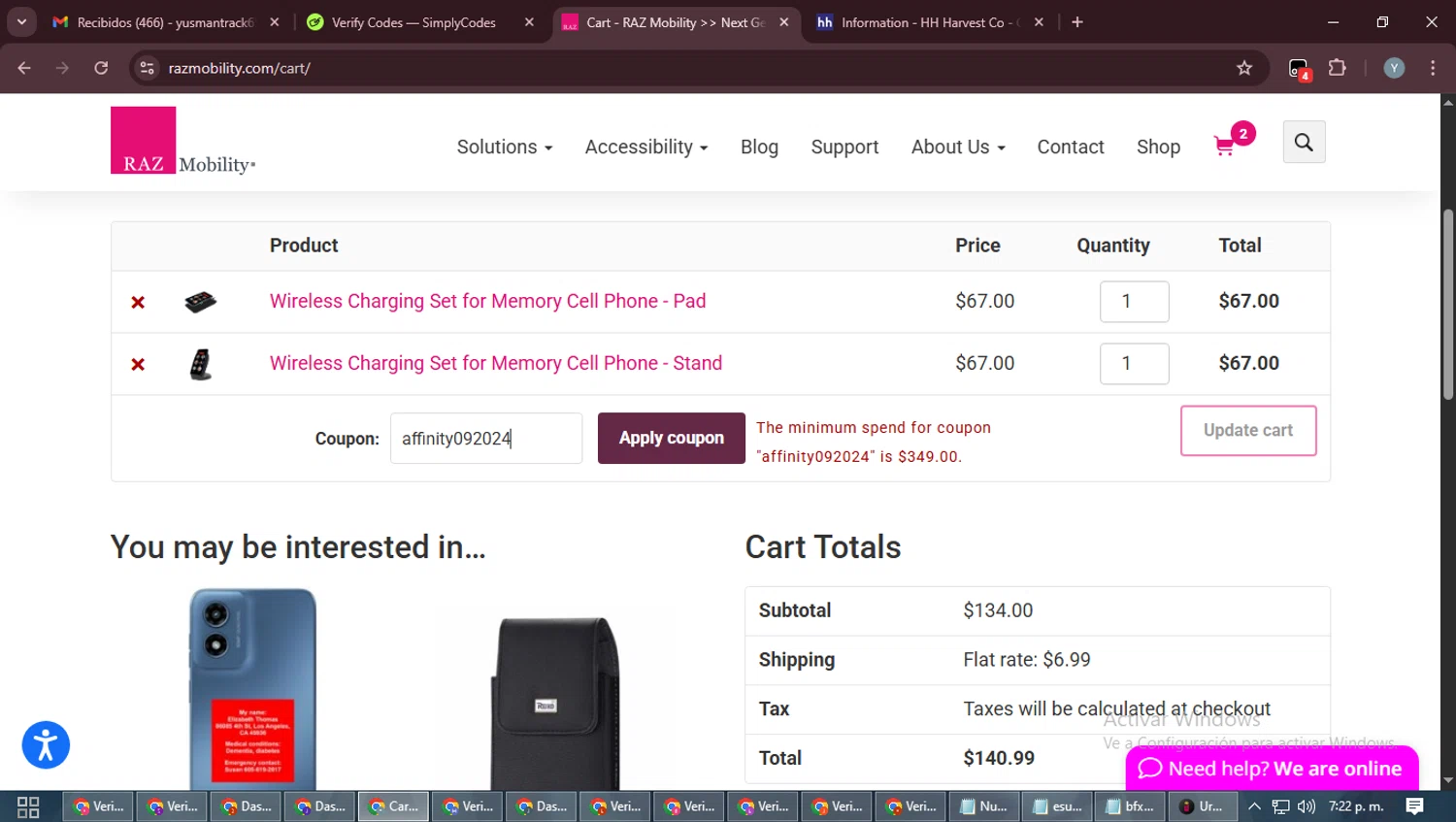Open the Chrome profile avatar
1456x822 pixels.
pyautogui.click(x=1394, y=68)
